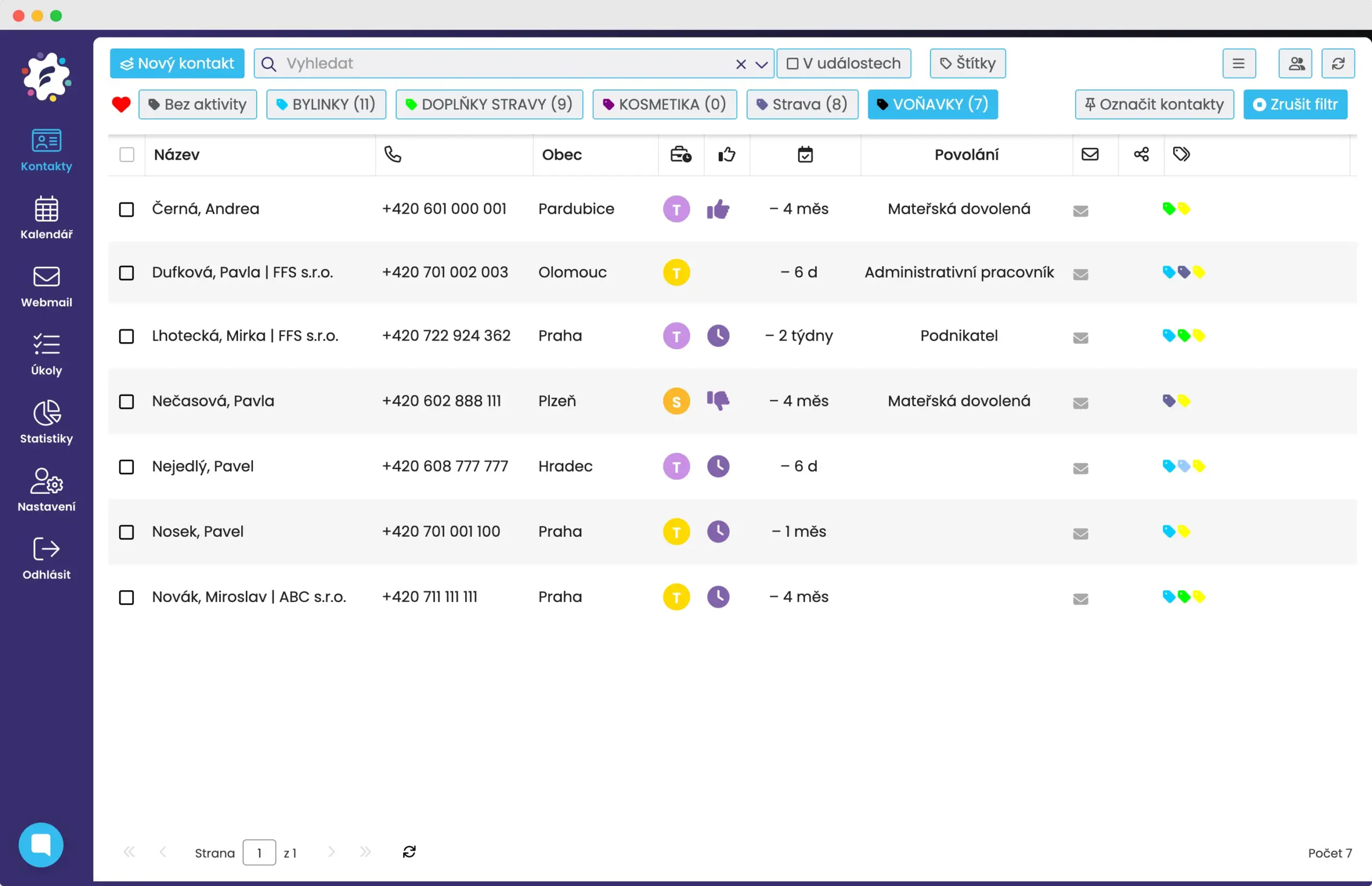Open Webmail from the sidebar
Image resolution: width=1372 pixels, height=886 pixels.
tap(46, 286)
